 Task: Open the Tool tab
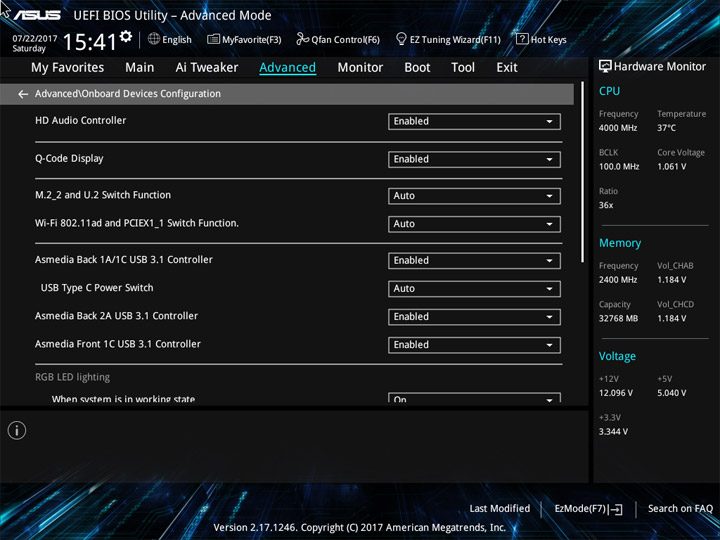click(x=463, y=68)
